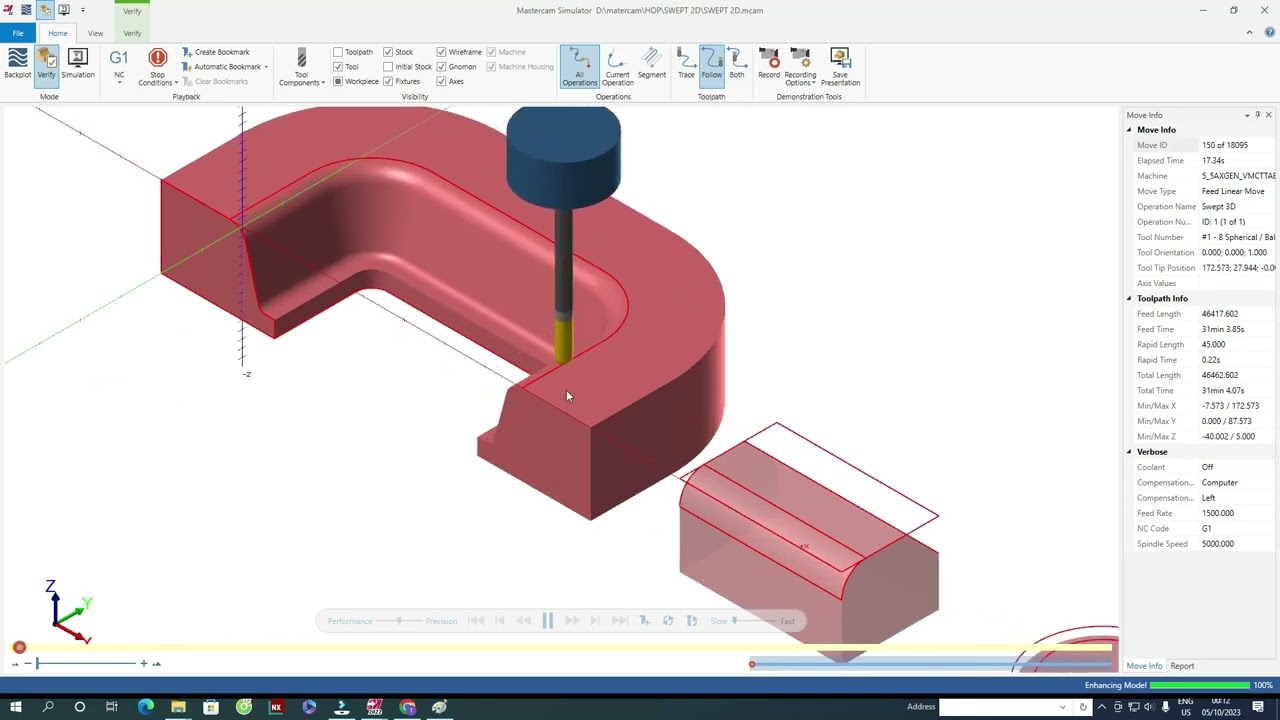
Task: Customize quick access toolbar dropdown
Action: point(83,10)
